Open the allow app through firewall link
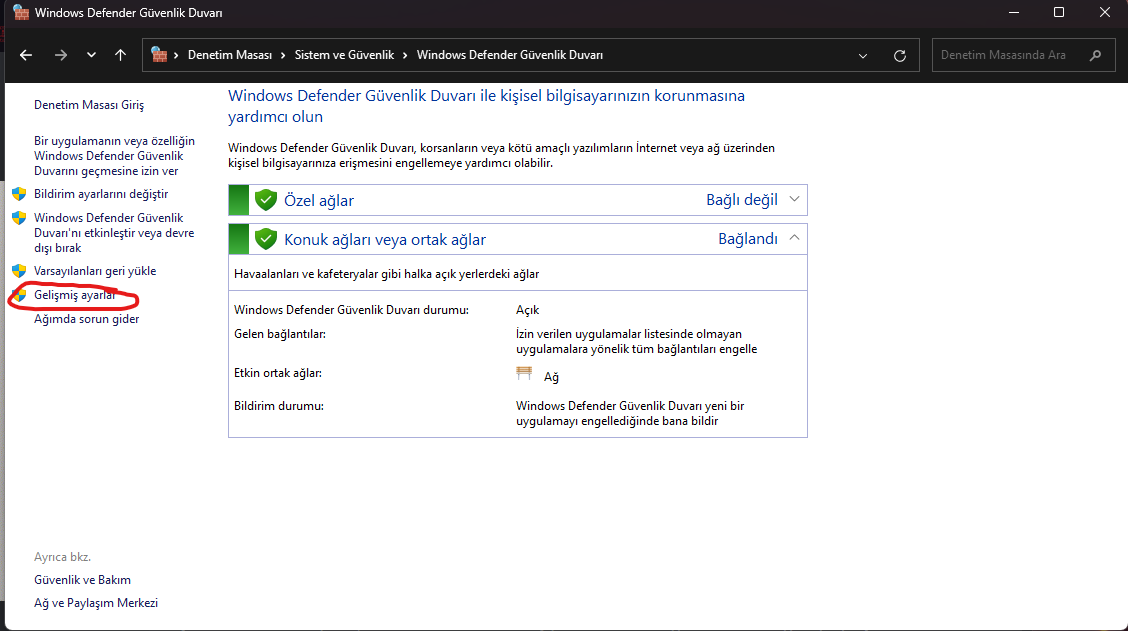Image resolution: width=1128 pixels, height=631 pixels. 114,156
